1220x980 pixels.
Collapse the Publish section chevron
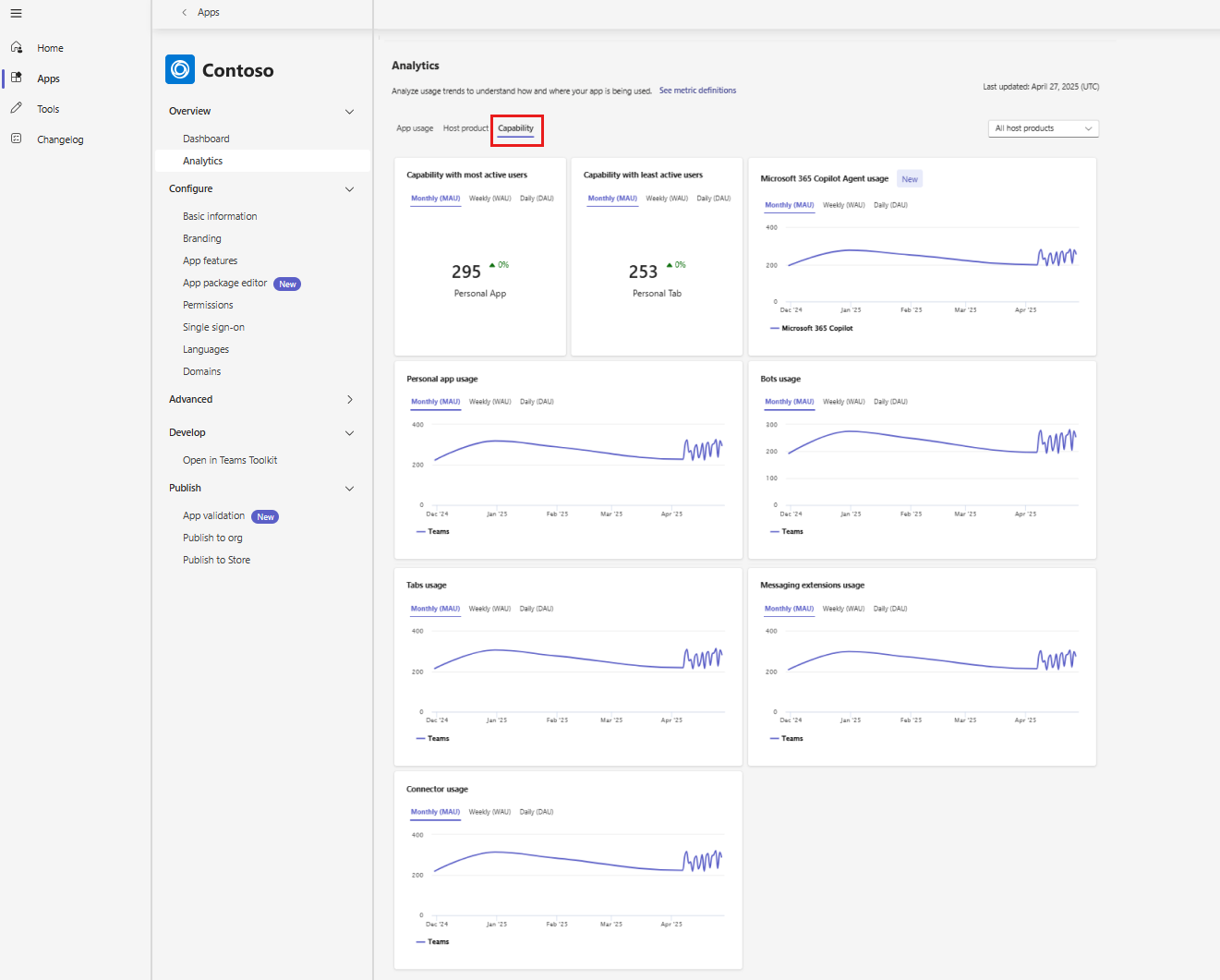tap(349, 489)
